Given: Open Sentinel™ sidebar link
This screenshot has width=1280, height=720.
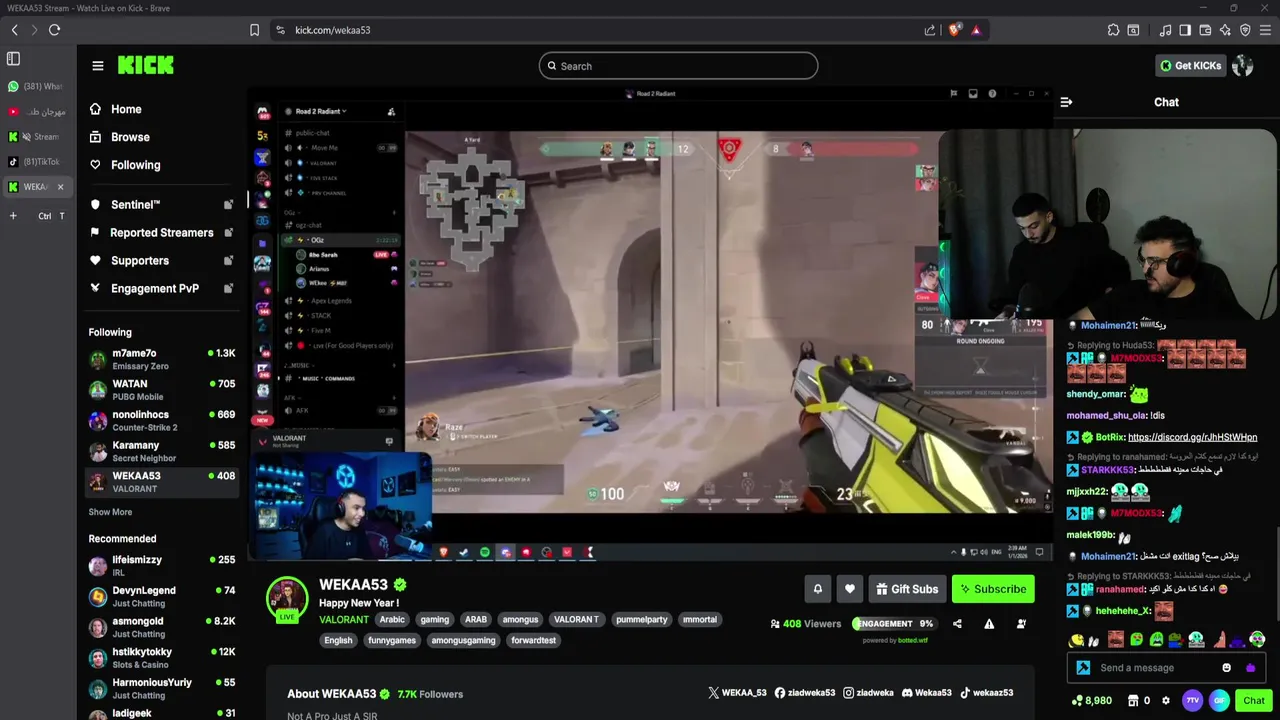Looking at the screenshot, I should coord(161,204).
